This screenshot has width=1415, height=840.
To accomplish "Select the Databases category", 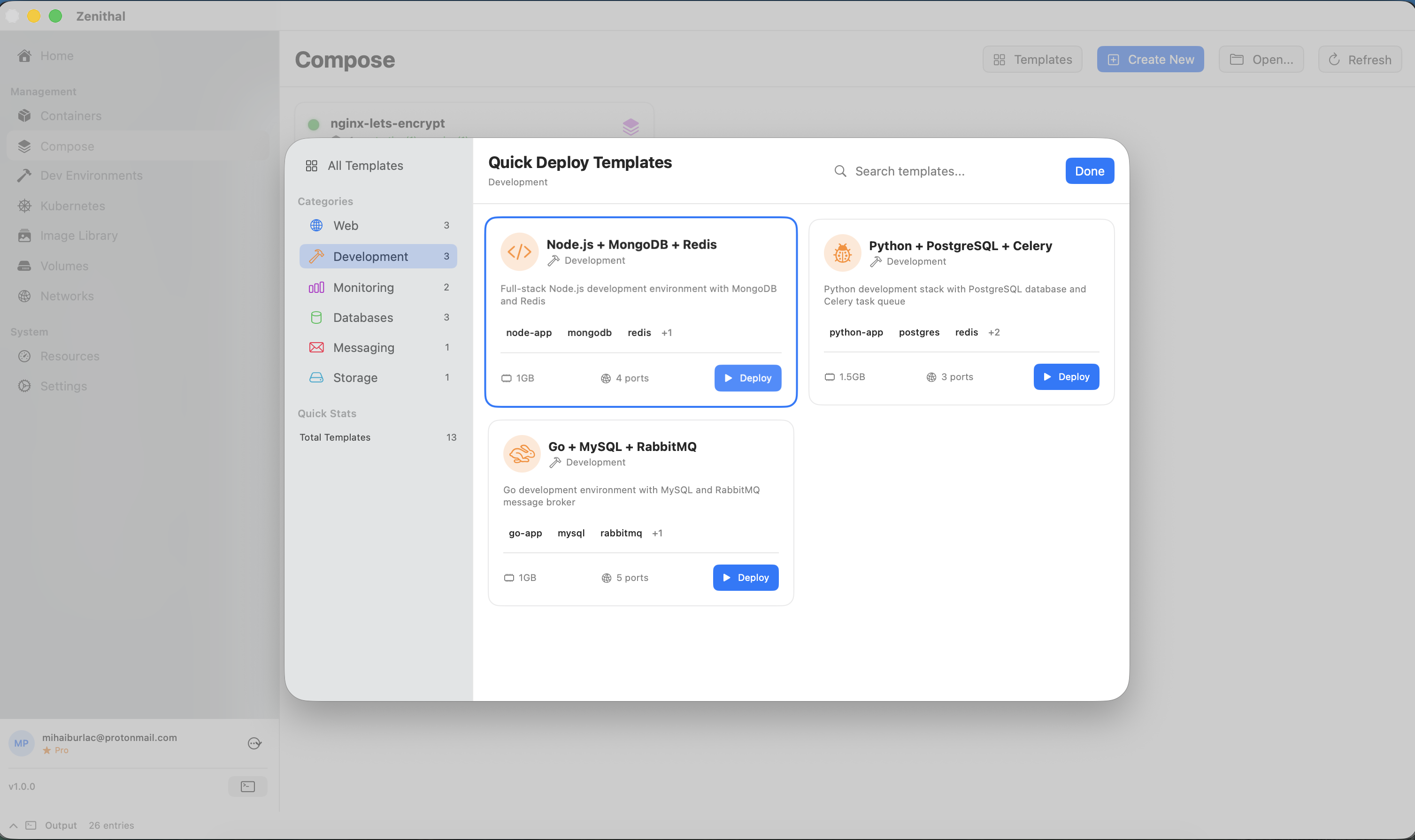I will [362, 317].
